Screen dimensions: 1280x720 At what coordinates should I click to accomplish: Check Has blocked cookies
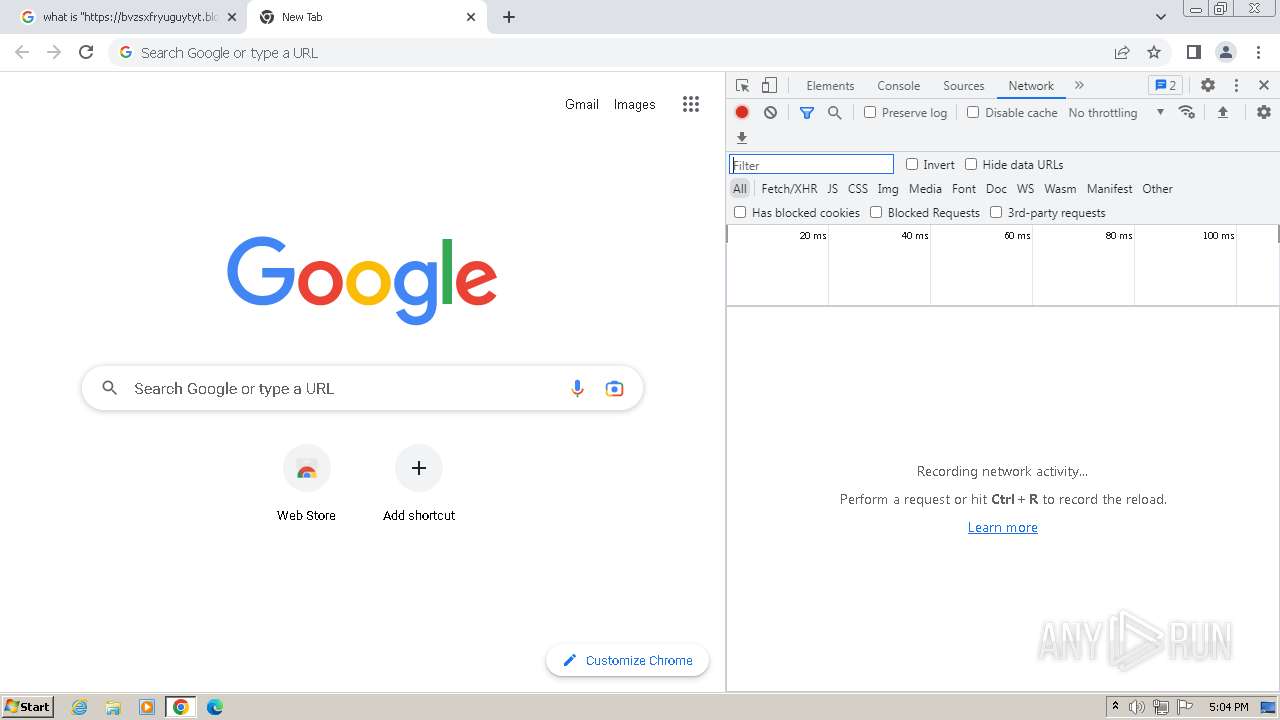point(740,213)
